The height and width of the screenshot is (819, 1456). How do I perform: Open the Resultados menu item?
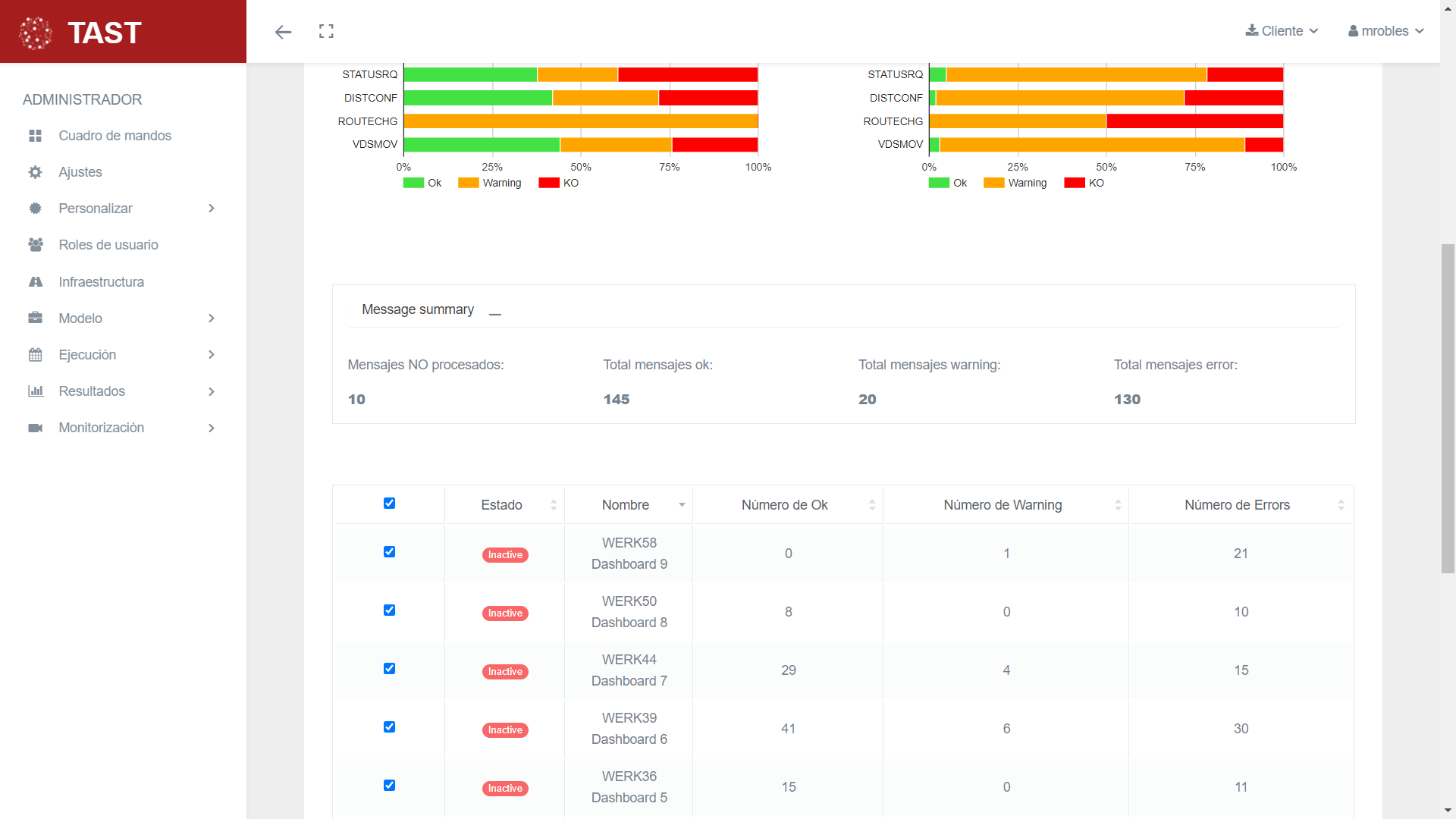click(92, 391)
